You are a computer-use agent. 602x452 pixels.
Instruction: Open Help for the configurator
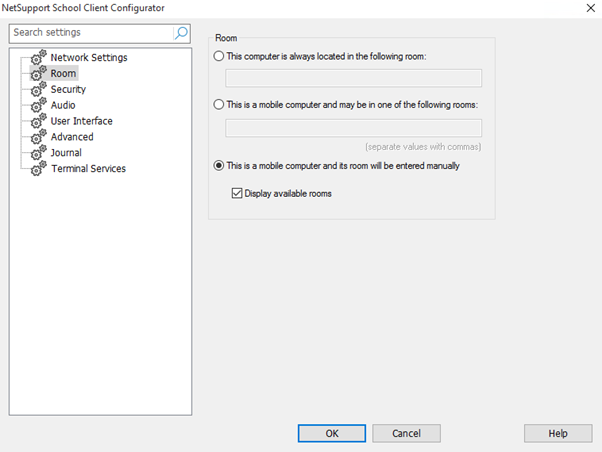pyautogui.click(x=558, y=433)
